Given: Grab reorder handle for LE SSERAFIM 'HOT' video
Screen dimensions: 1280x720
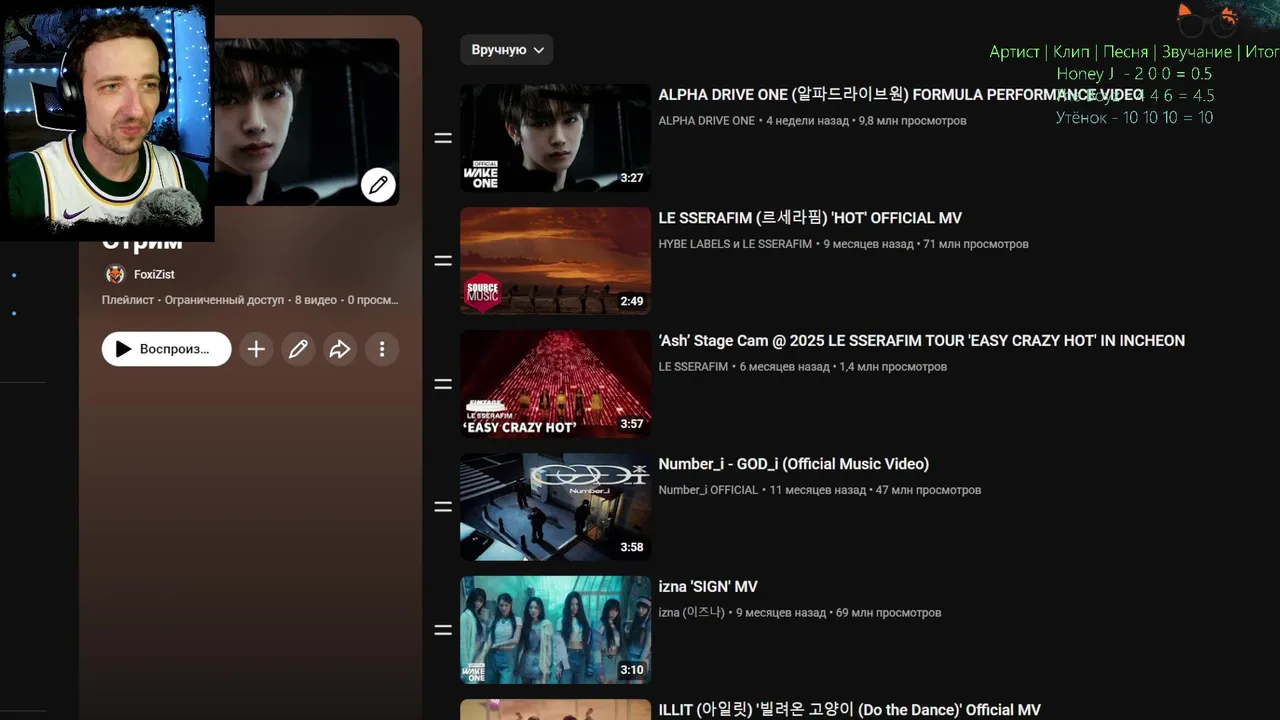Looking at the screenshot, I should (443, 261).
